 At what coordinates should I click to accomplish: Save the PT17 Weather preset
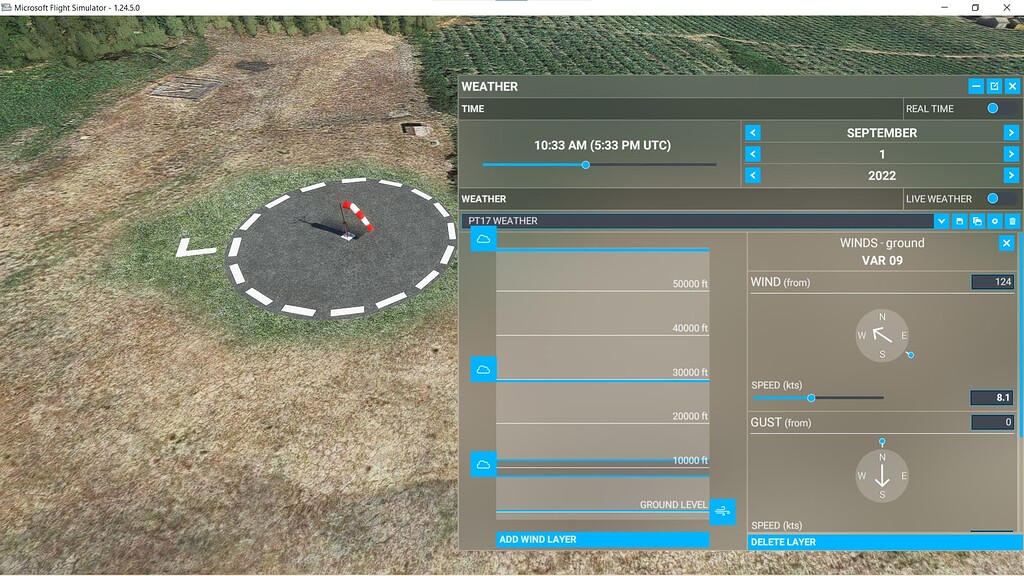click(x=960, y=221)
